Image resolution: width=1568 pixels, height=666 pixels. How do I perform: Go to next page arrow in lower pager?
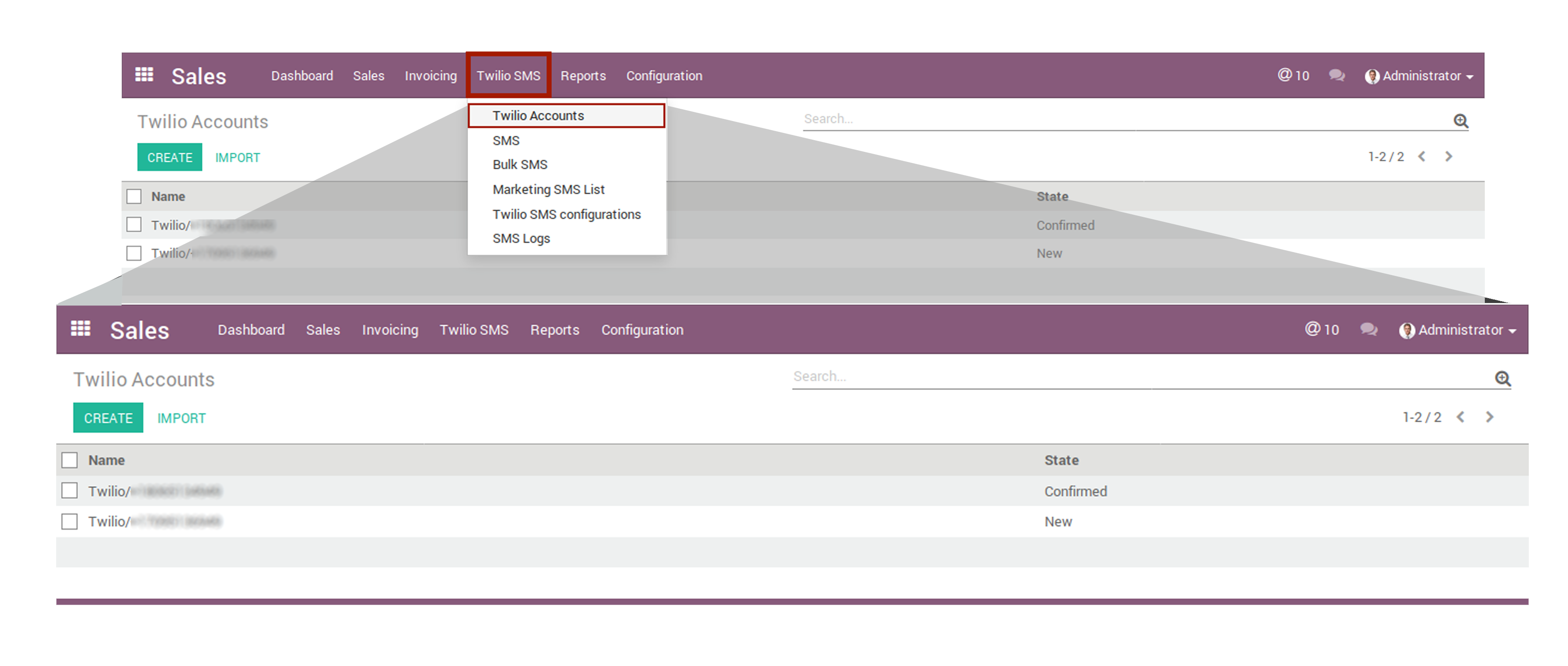tap(1490, 417)
